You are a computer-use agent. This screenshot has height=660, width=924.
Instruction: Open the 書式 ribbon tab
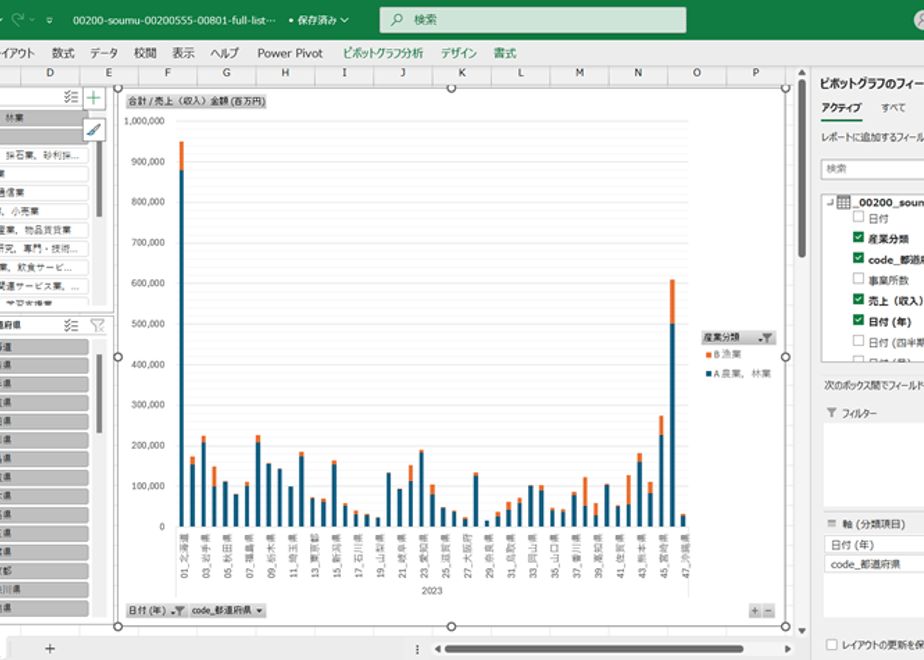505,53
